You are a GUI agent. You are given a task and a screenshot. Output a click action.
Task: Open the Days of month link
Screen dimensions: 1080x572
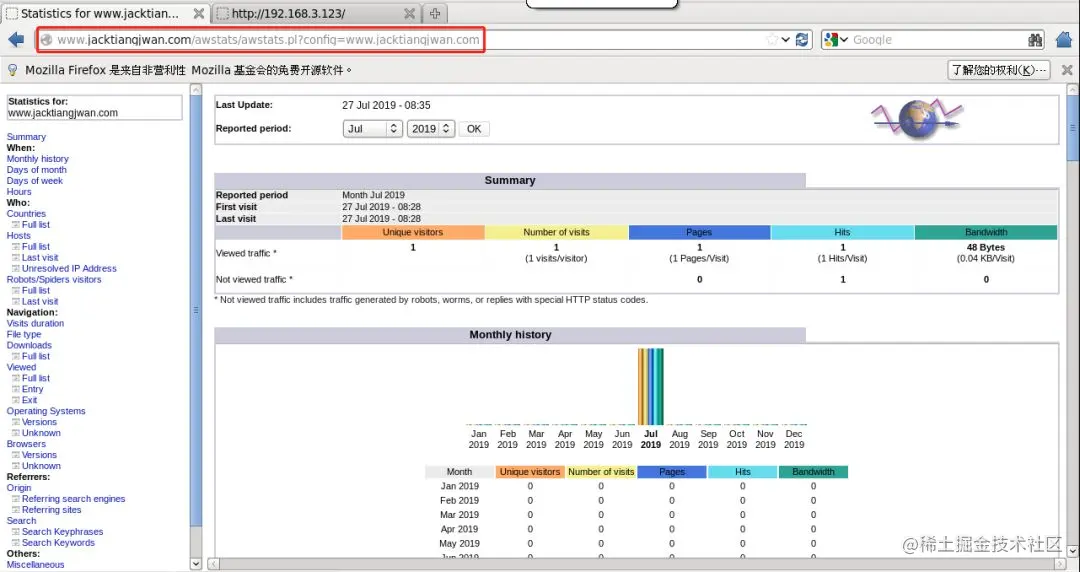point(37,170)
